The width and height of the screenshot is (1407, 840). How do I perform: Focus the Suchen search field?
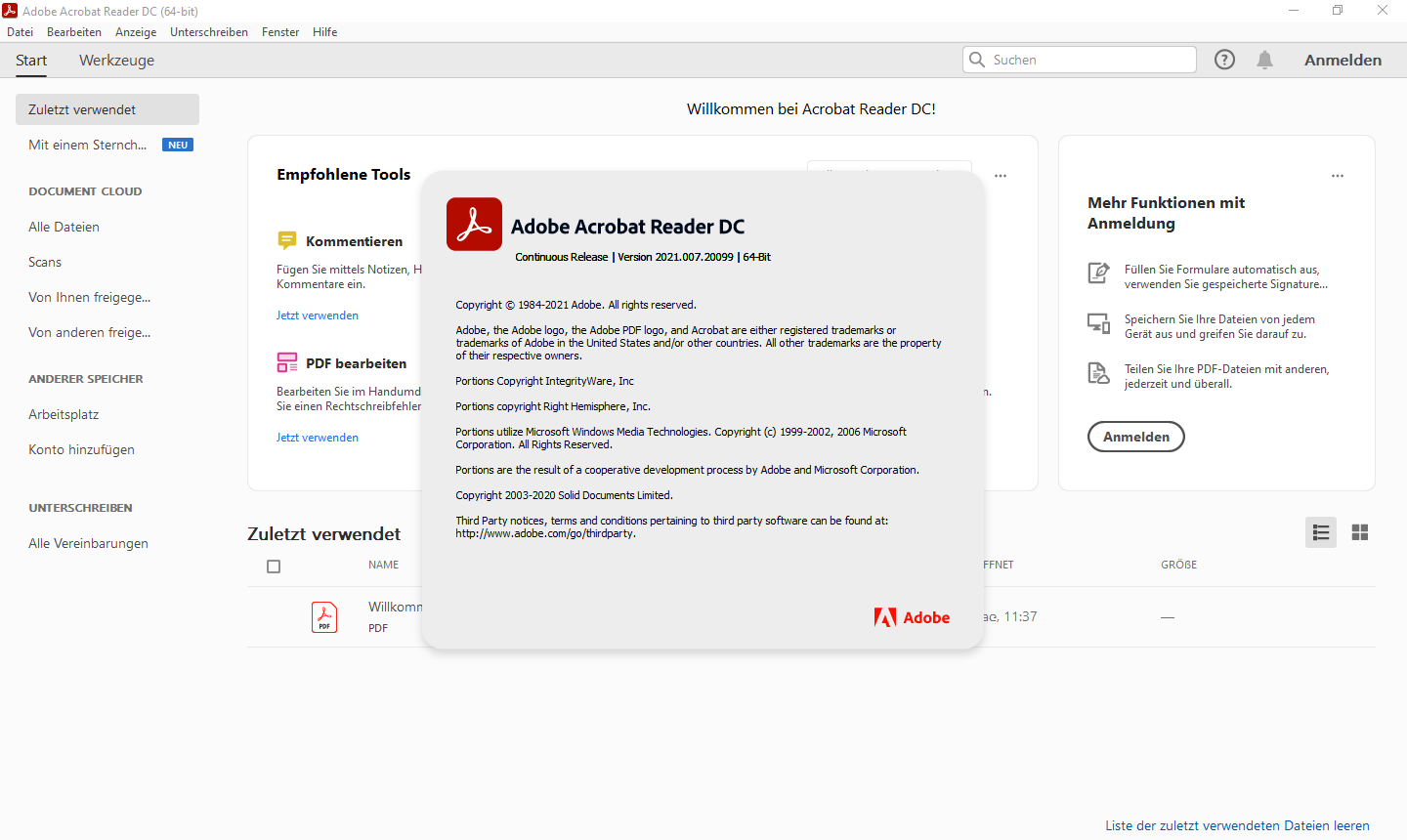[1080, 60]
